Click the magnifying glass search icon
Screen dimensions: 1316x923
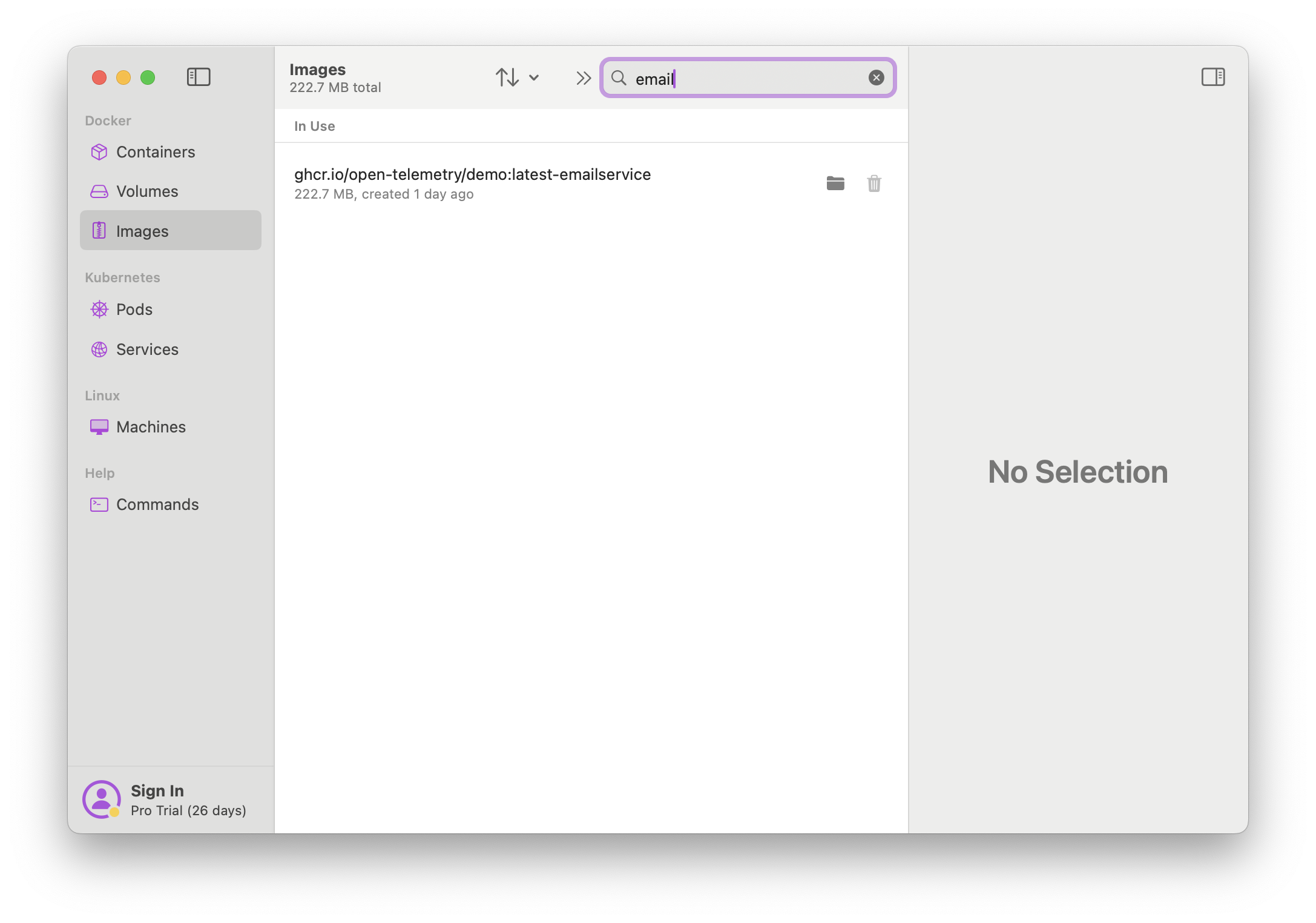619,78
